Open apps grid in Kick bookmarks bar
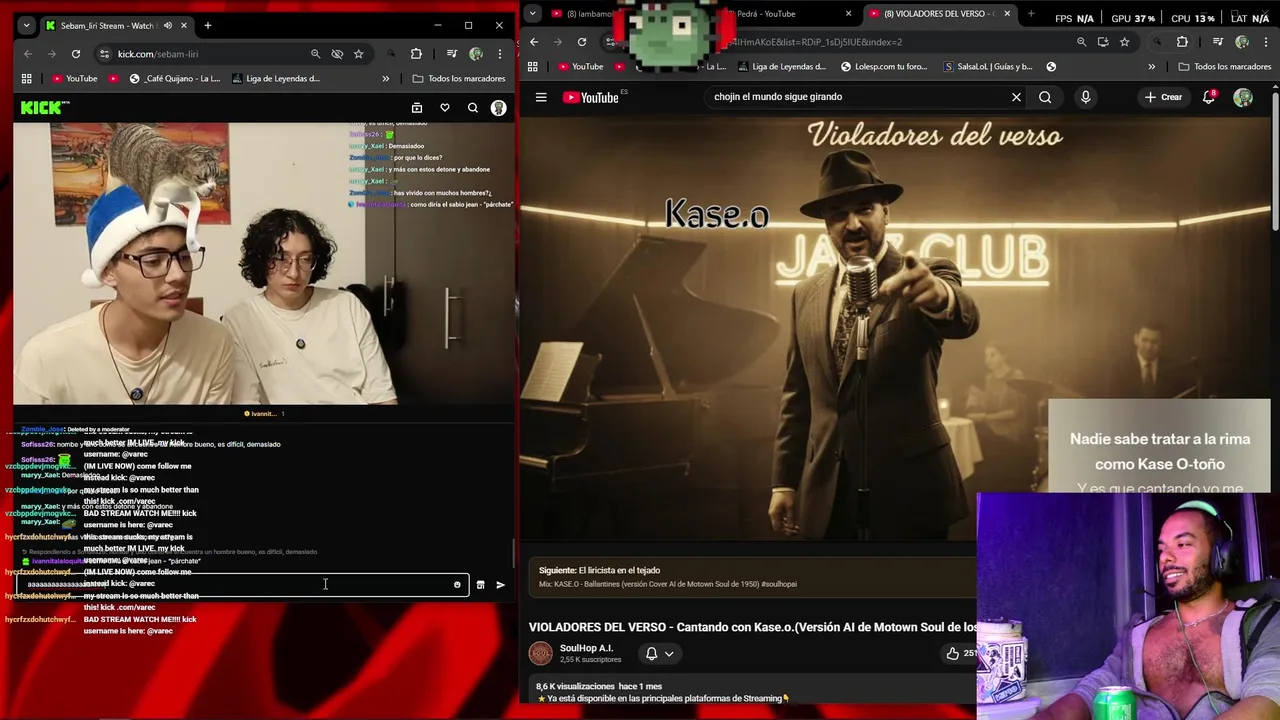 [27, 78]
